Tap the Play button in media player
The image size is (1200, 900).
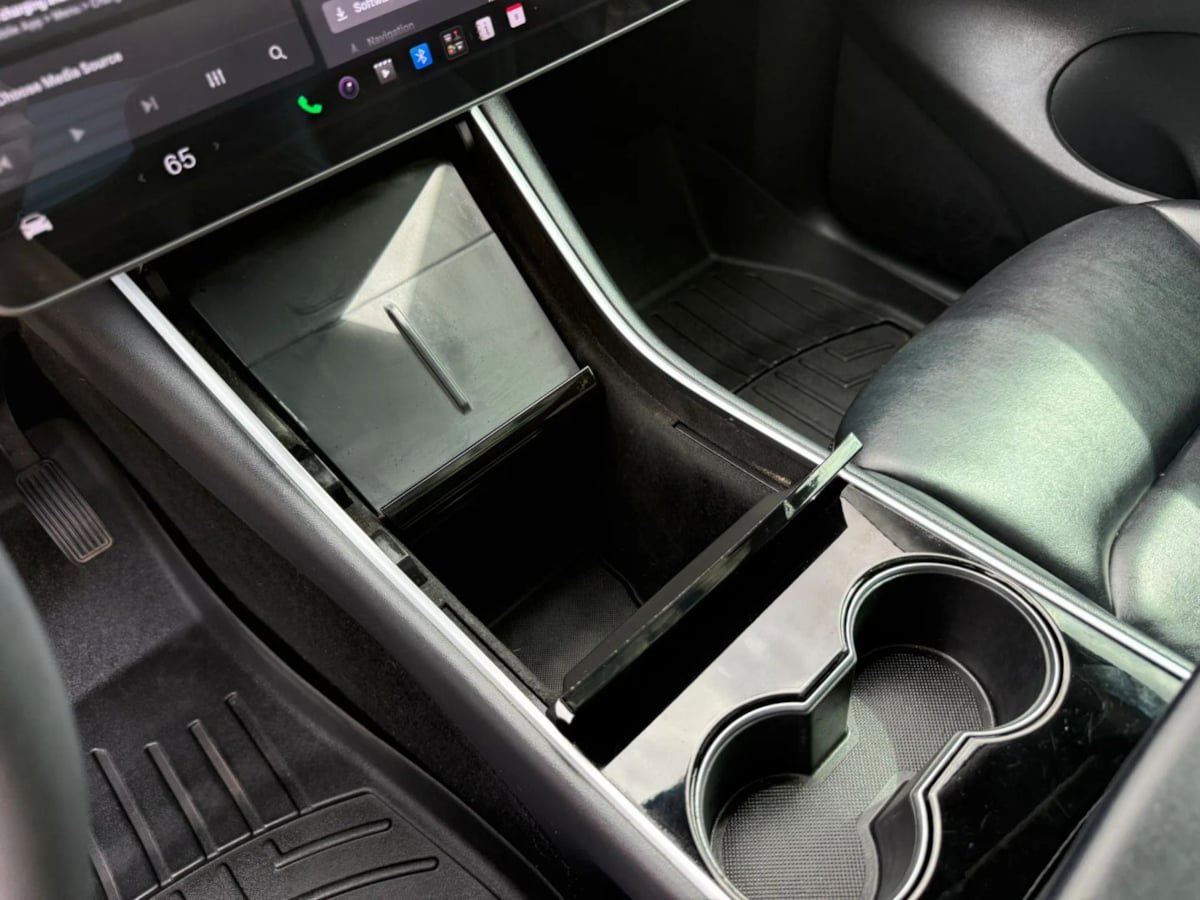(x=77, y=134)
